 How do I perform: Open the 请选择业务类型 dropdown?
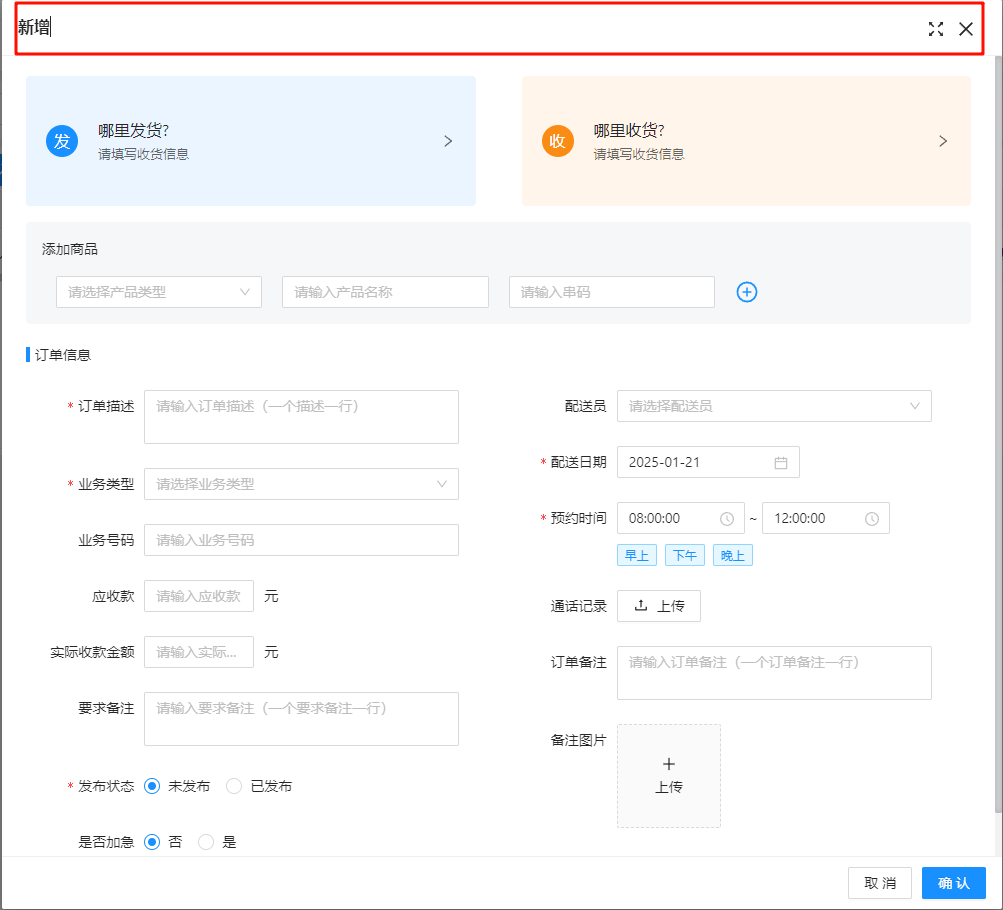(x=301, y=484)
